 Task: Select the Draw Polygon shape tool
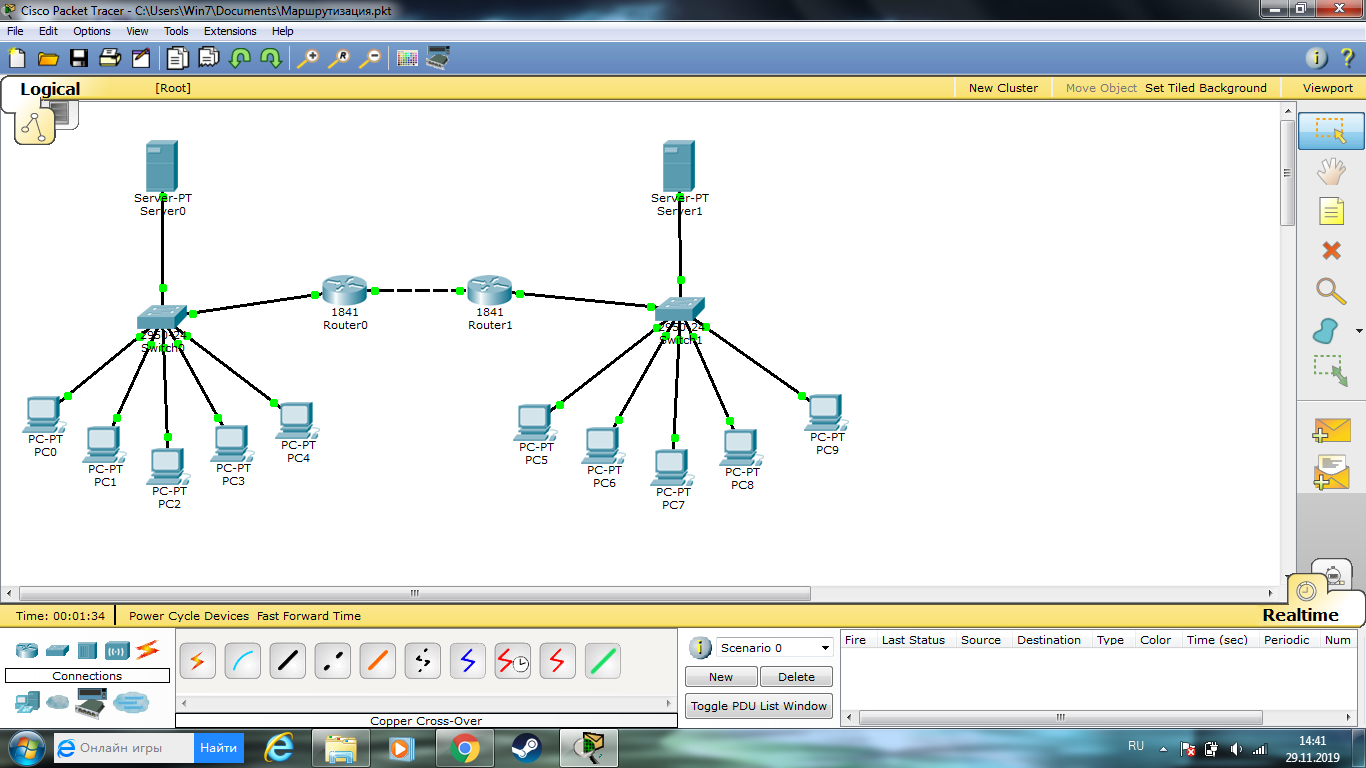coord(1326,331)
